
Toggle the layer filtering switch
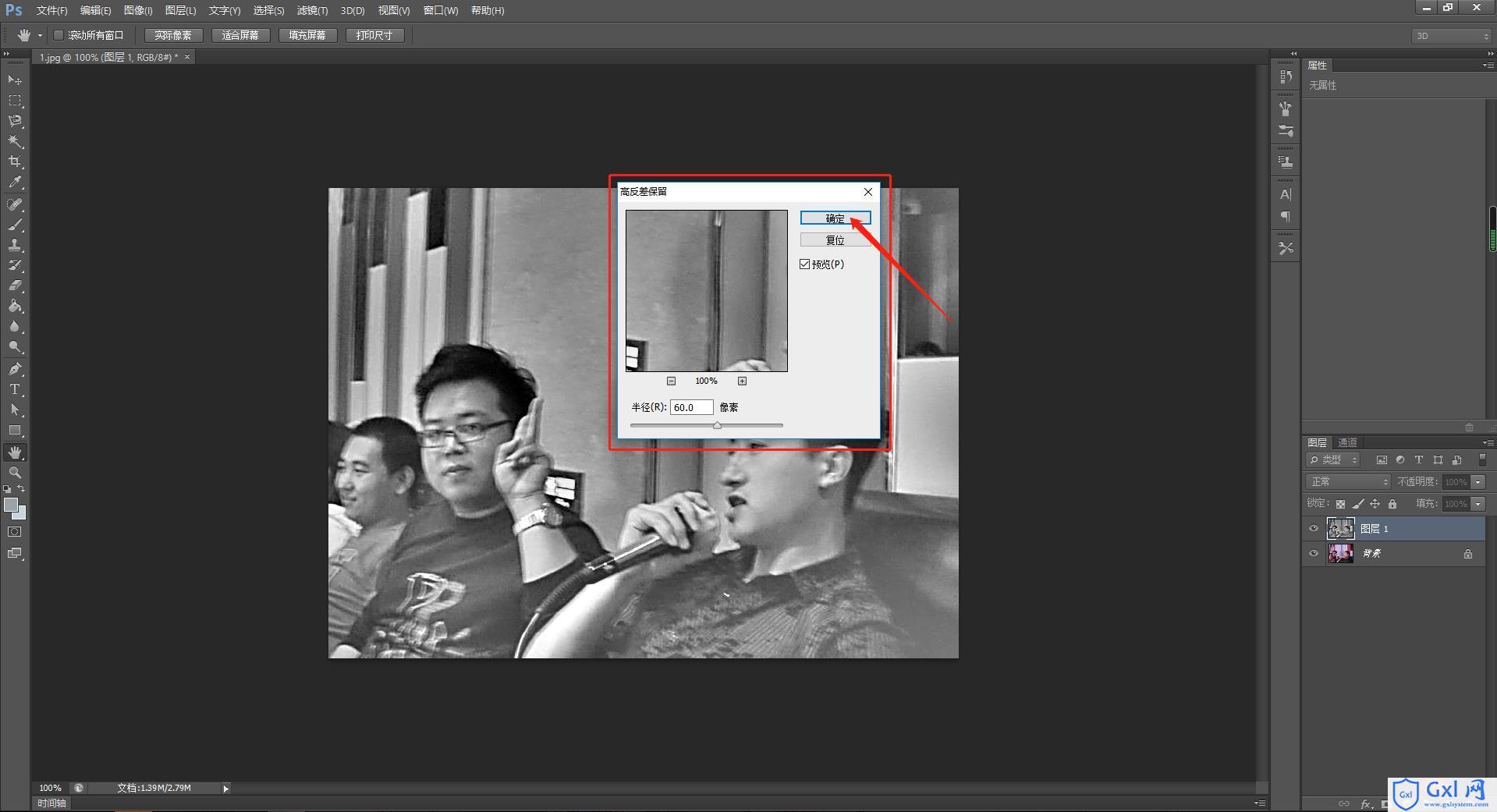(1483, 460)
